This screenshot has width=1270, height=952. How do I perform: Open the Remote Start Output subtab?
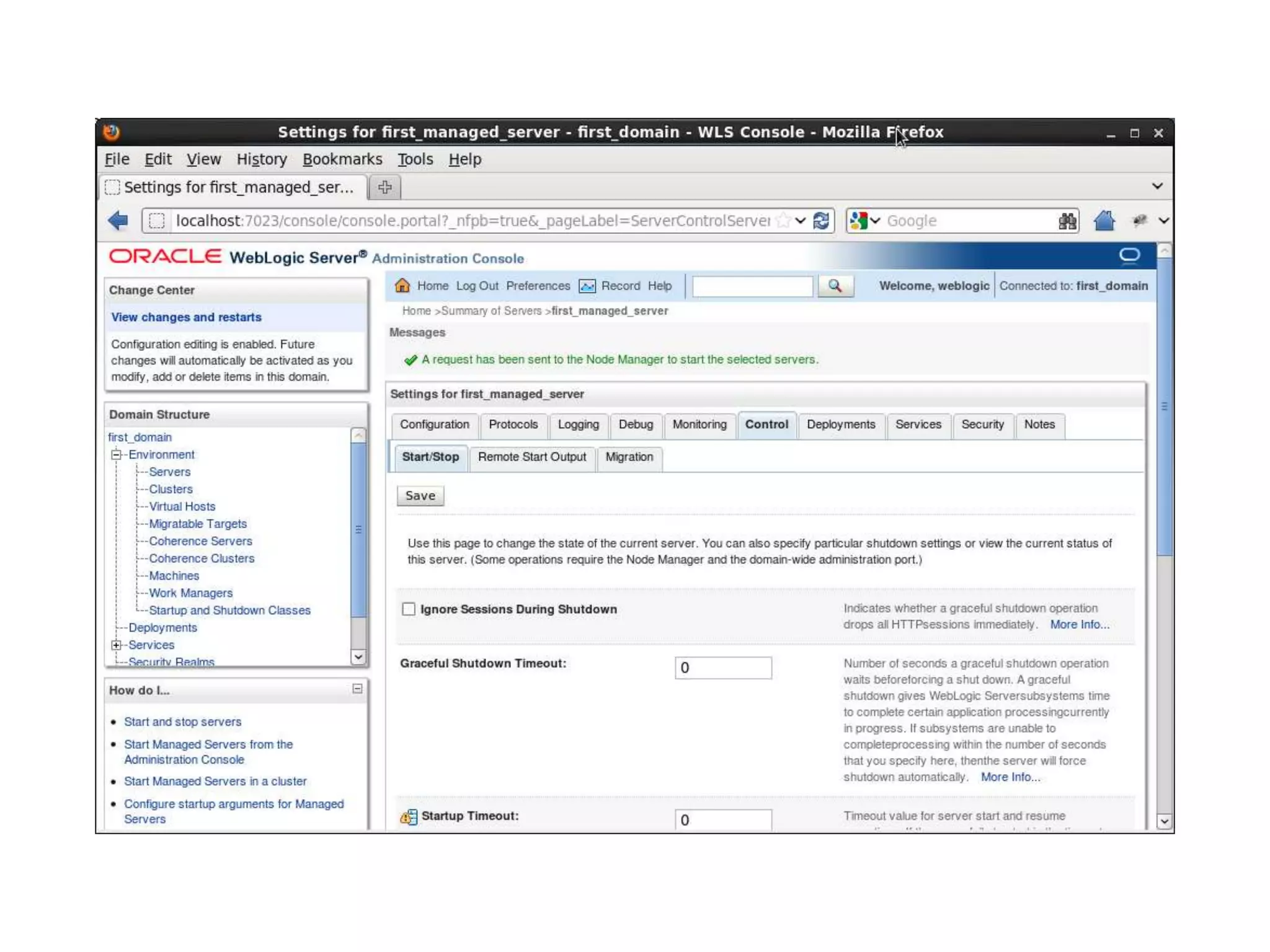(x=532, y=457)
